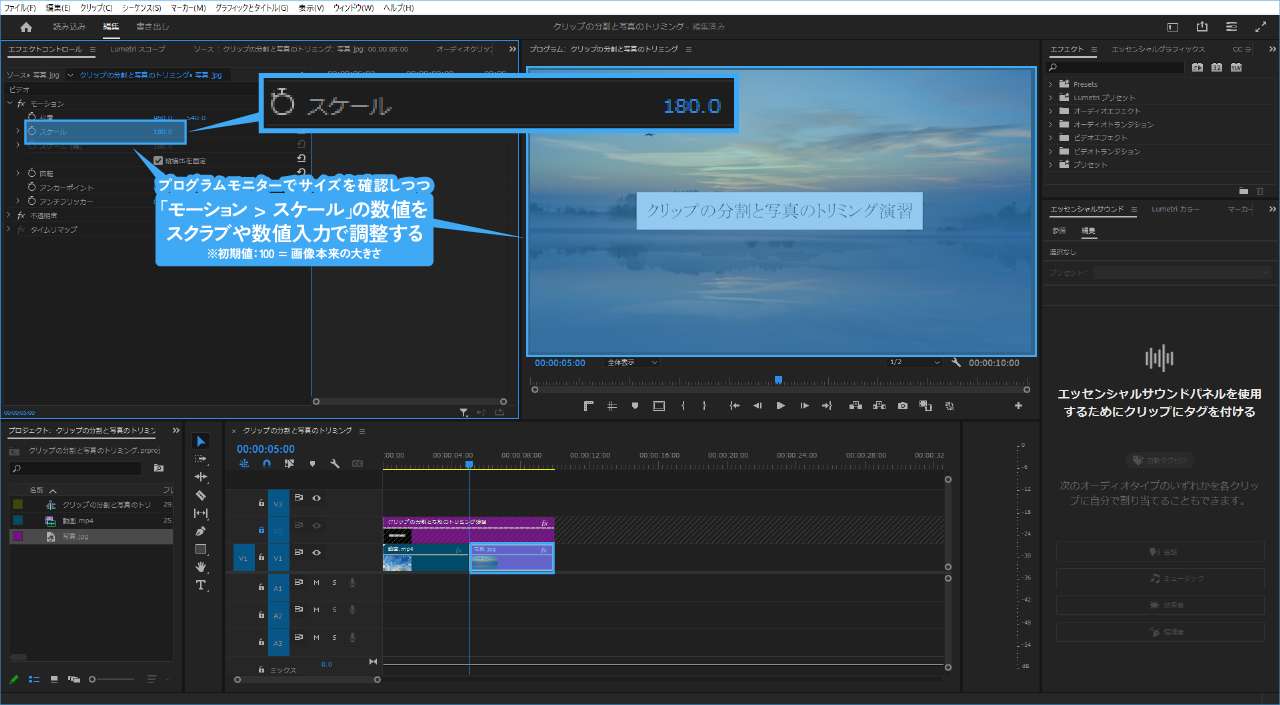The image size is (1280, 705).
Task: Select the Pen tool
Action: [x=201, y=531]
